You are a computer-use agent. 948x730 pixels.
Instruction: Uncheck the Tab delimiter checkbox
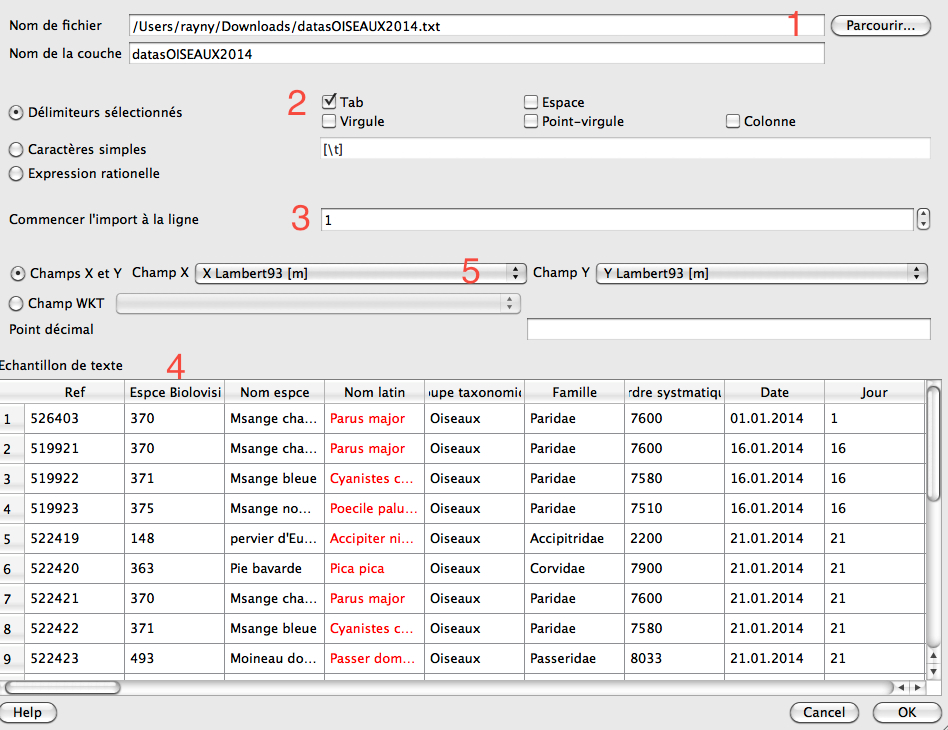pos(329,102)
